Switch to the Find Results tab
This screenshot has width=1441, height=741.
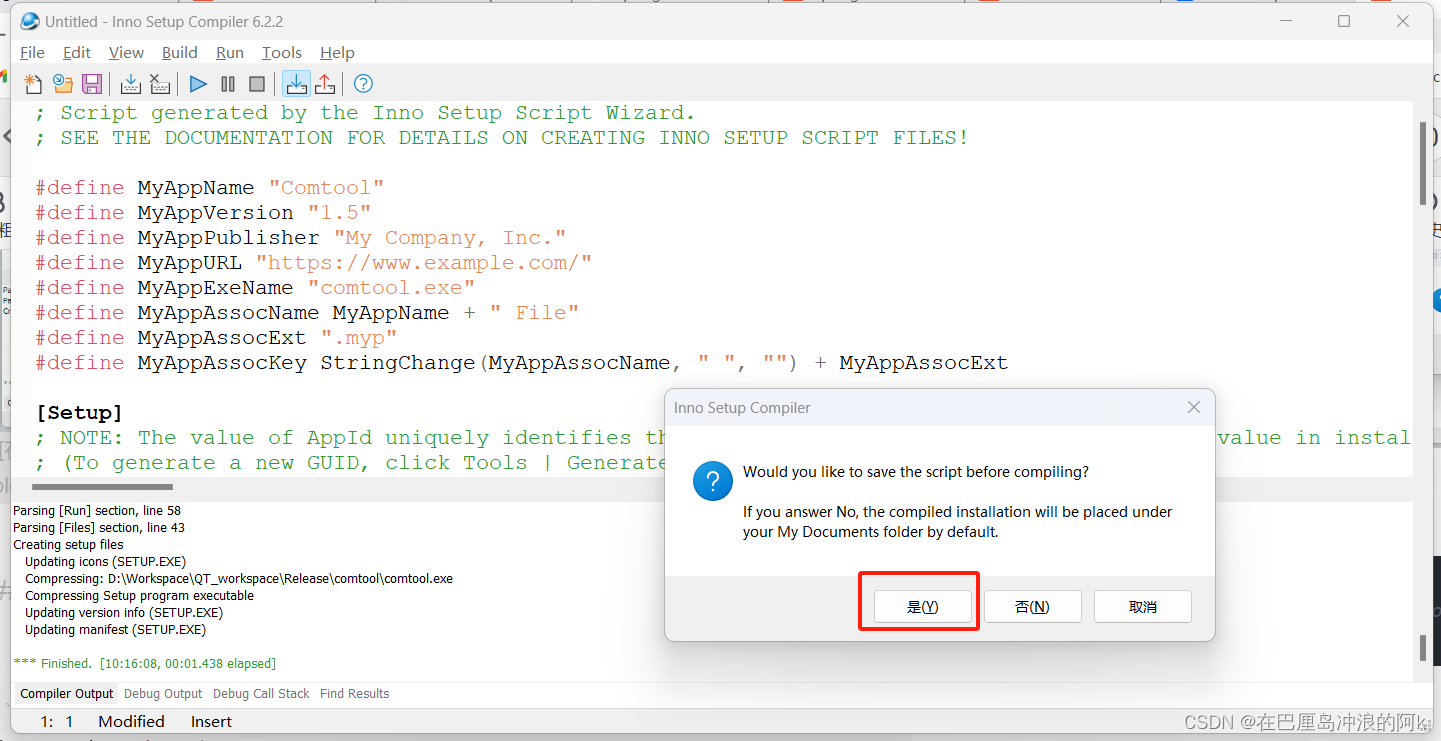(x=355, y=693)
